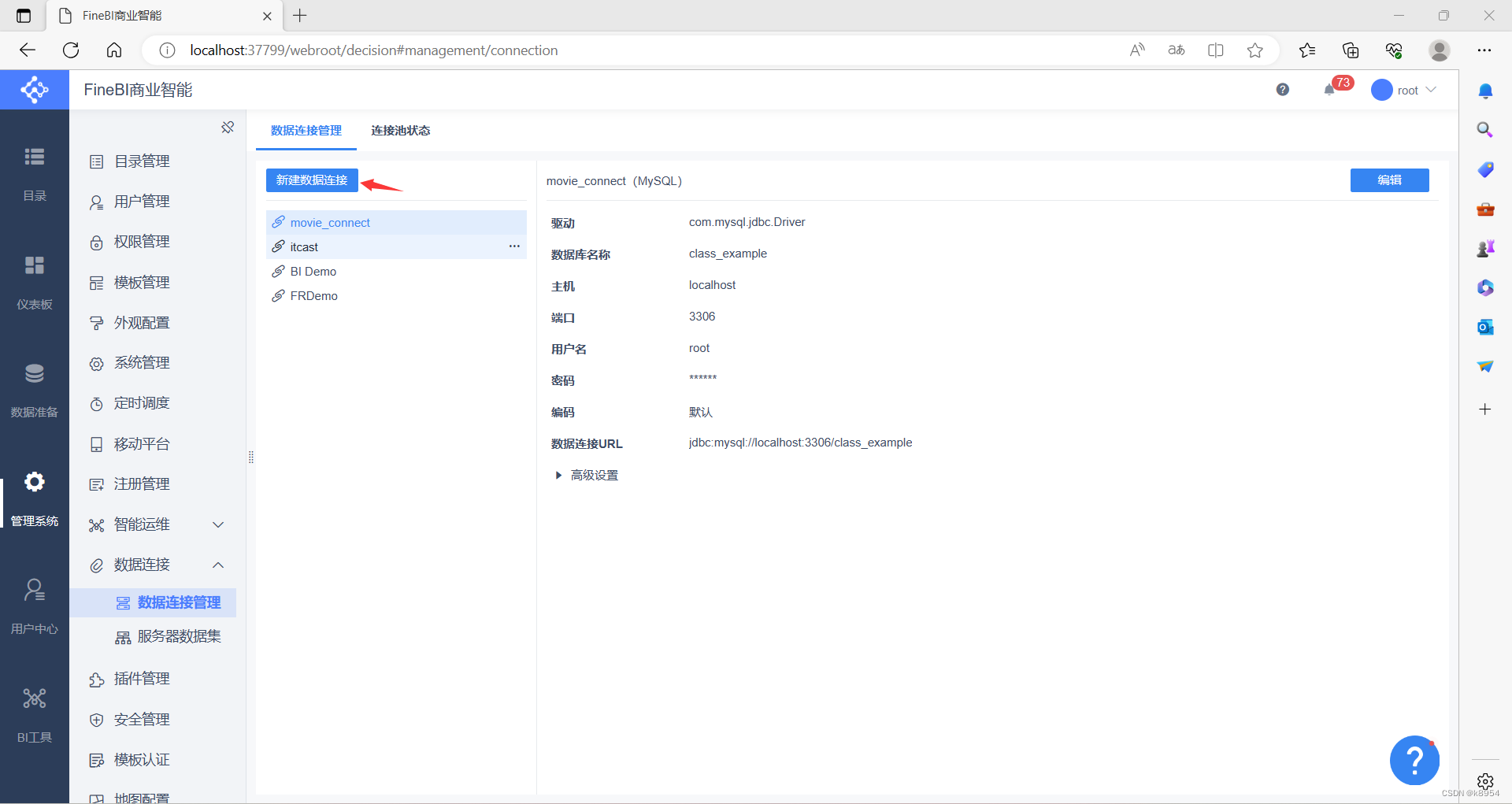This screenshot has width=1512, height=804.
Task: Select 数据连接管理 submenu item
Action: pyautogui.click(x=153, y=602)
